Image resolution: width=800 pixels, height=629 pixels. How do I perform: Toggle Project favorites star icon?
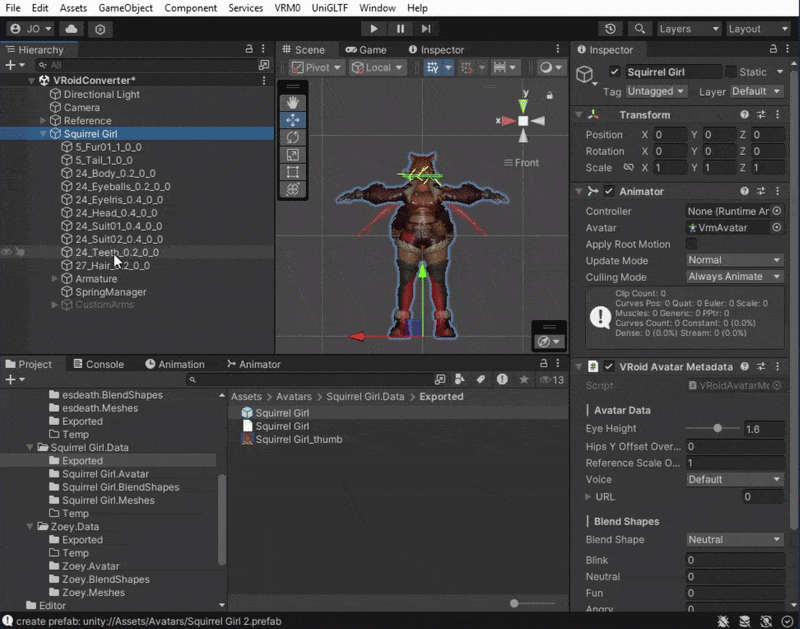pos(524,379)
